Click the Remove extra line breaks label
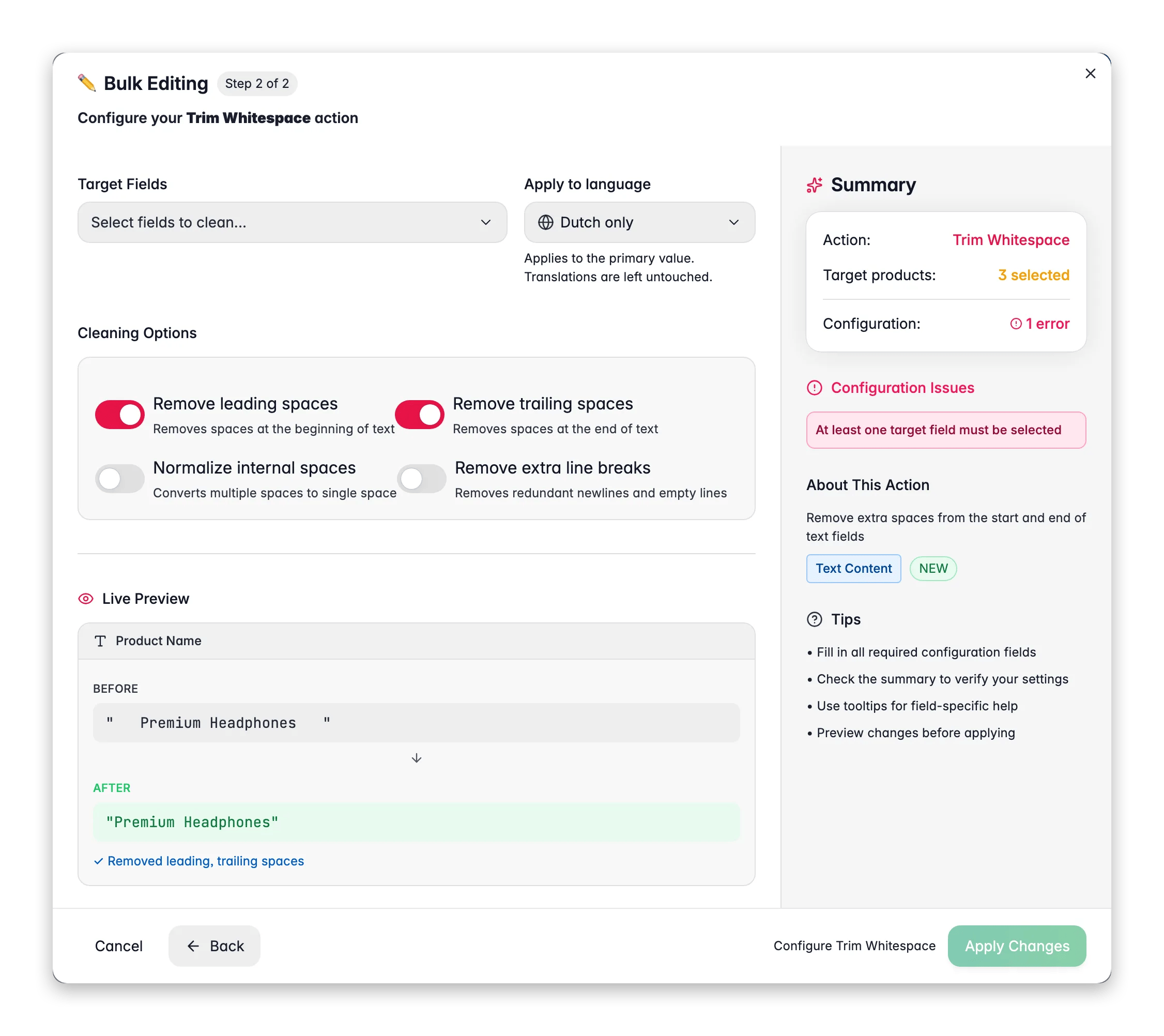The height and width of the screenshot is (1036, 1164). point(553,468)
